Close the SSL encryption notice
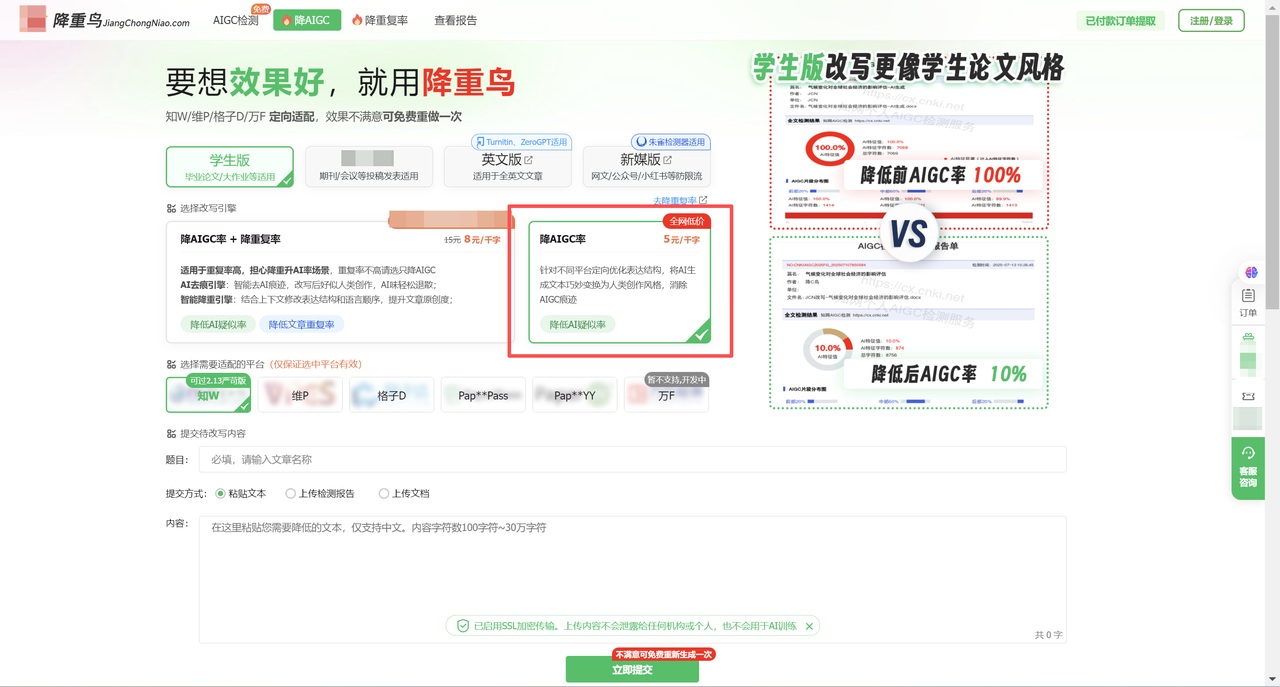Viewport: 1280px width, 687px height. pyautogui.click(x=810, y=626)
